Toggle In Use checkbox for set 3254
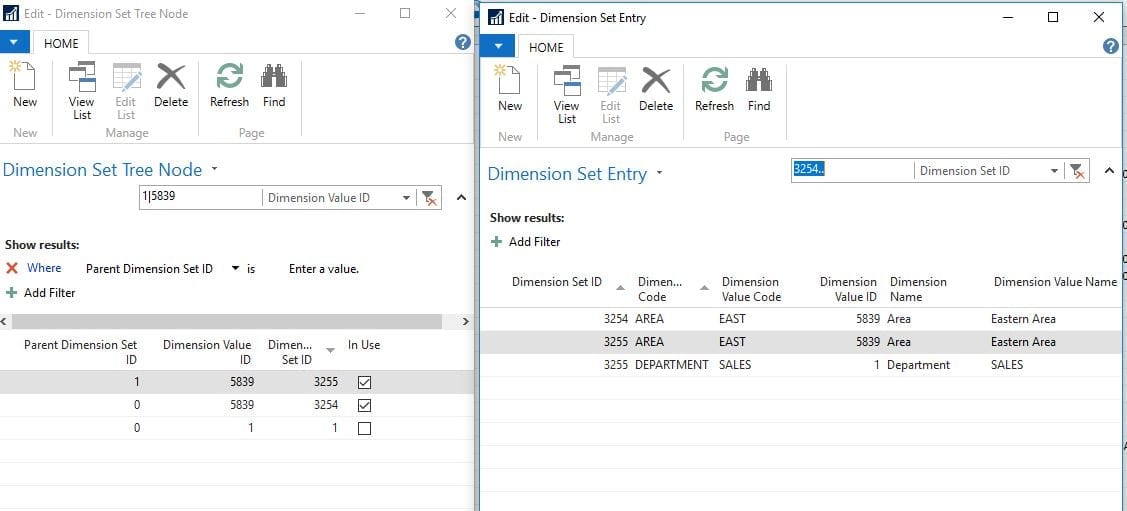Viewport: 1127px width, 511px height. coord(364,405)
